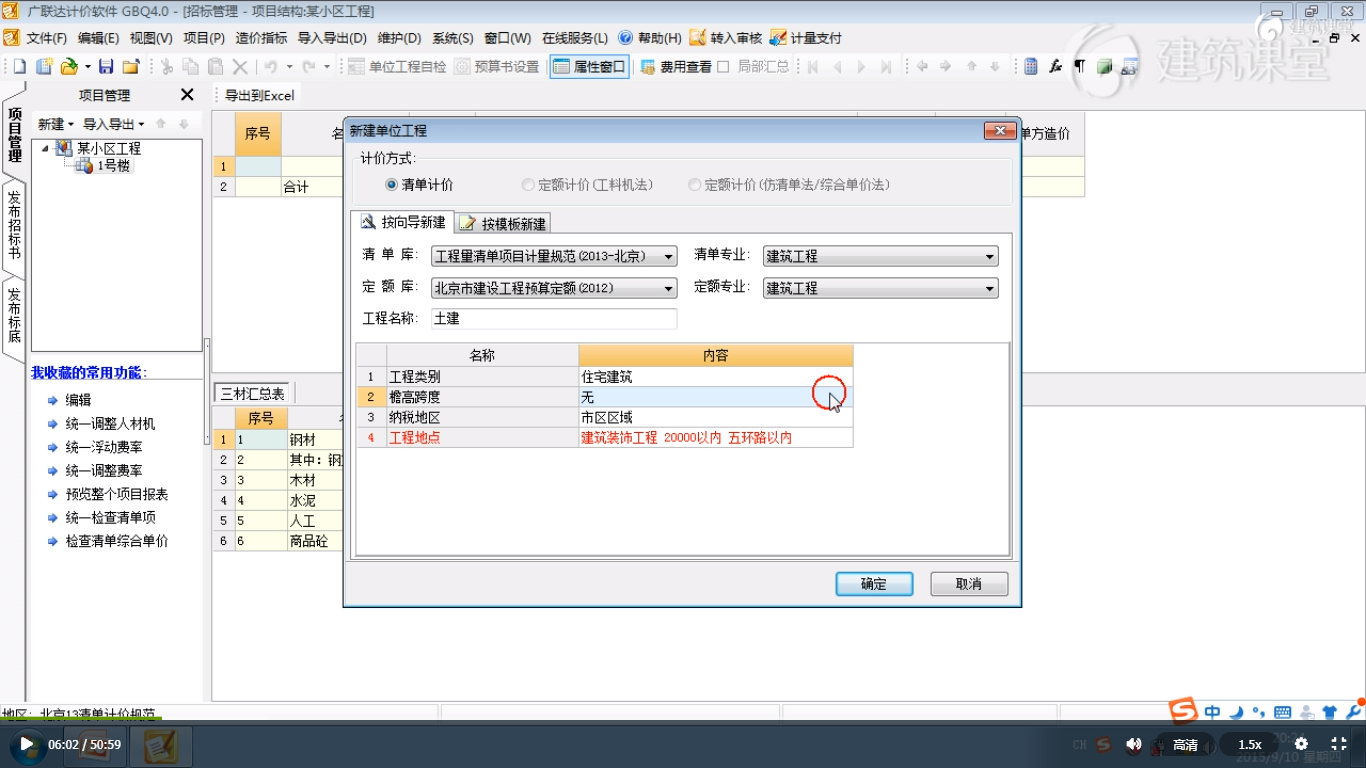Click the fx formula icon
This screenshot has height=768, width=1366.
(1055, 67)
